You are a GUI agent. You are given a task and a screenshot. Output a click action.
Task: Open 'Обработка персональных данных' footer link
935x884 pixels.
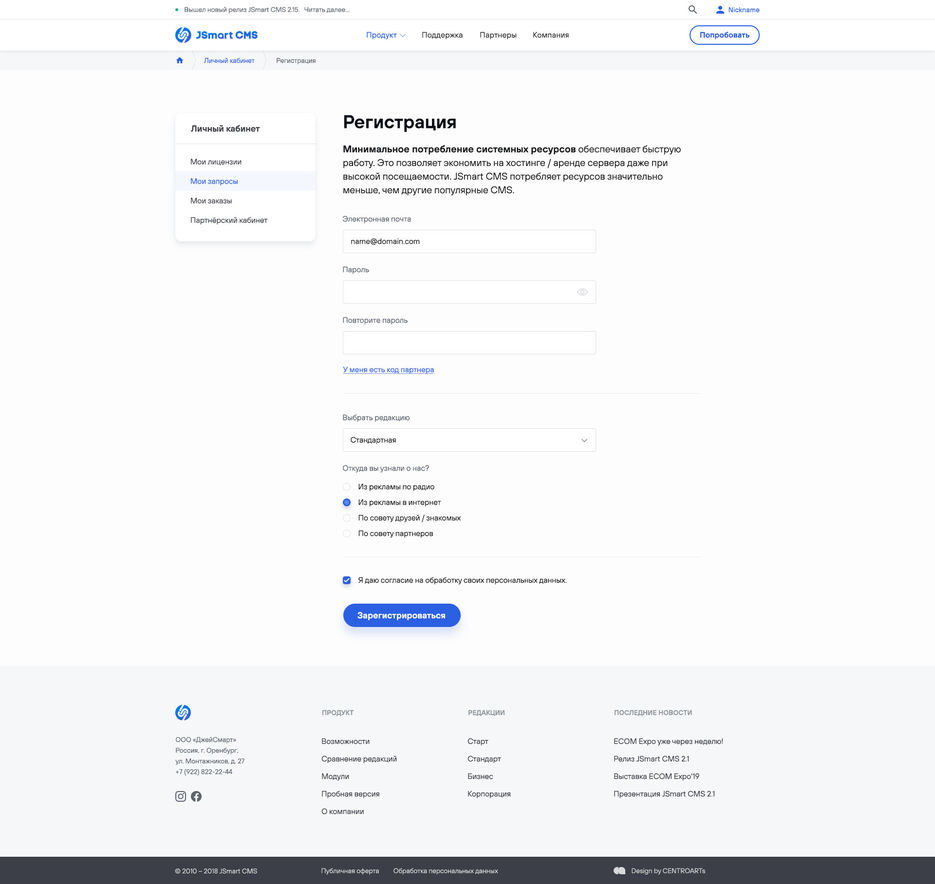point(445,871)
